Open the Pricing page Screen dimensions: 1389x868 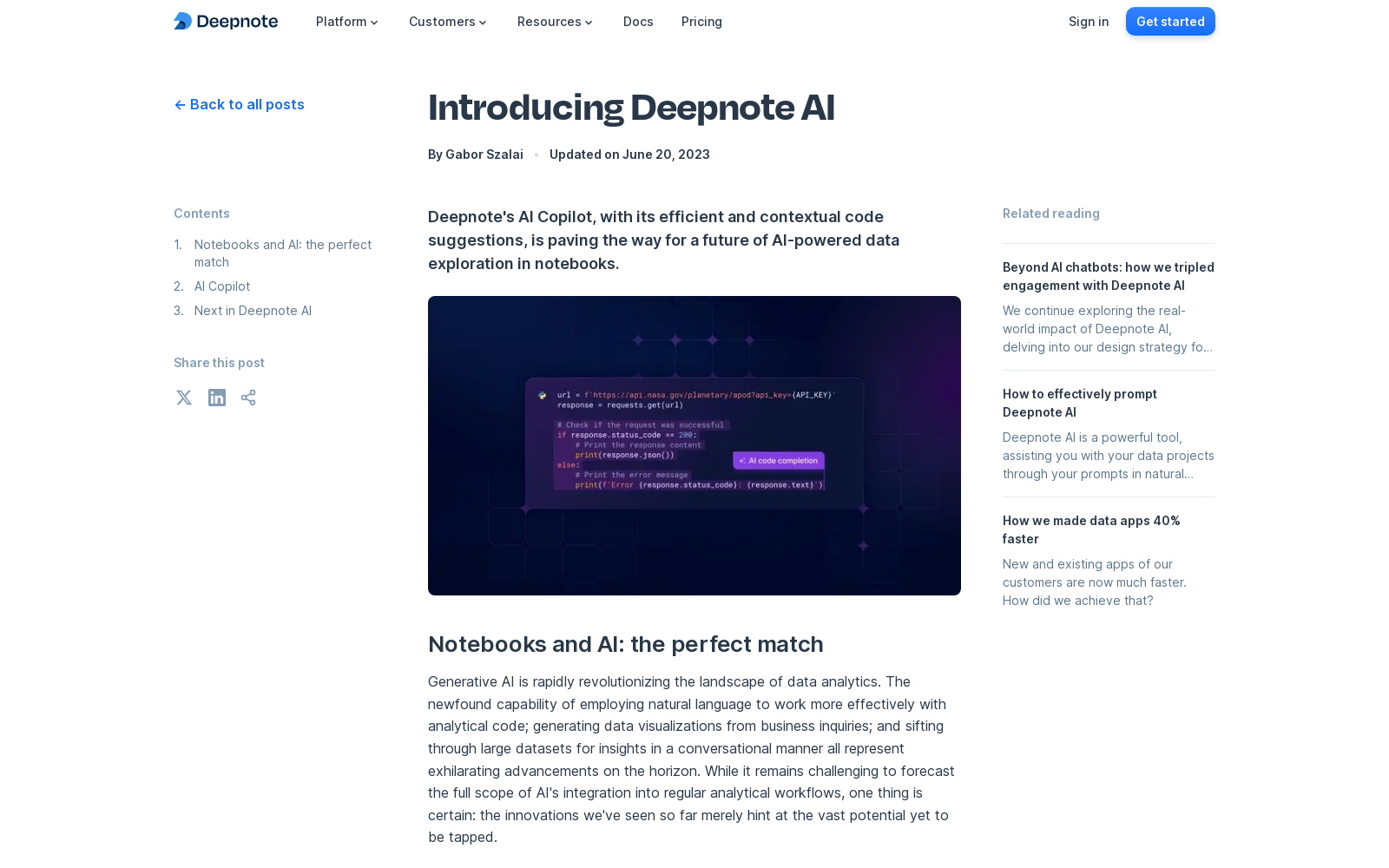[701, 22]
